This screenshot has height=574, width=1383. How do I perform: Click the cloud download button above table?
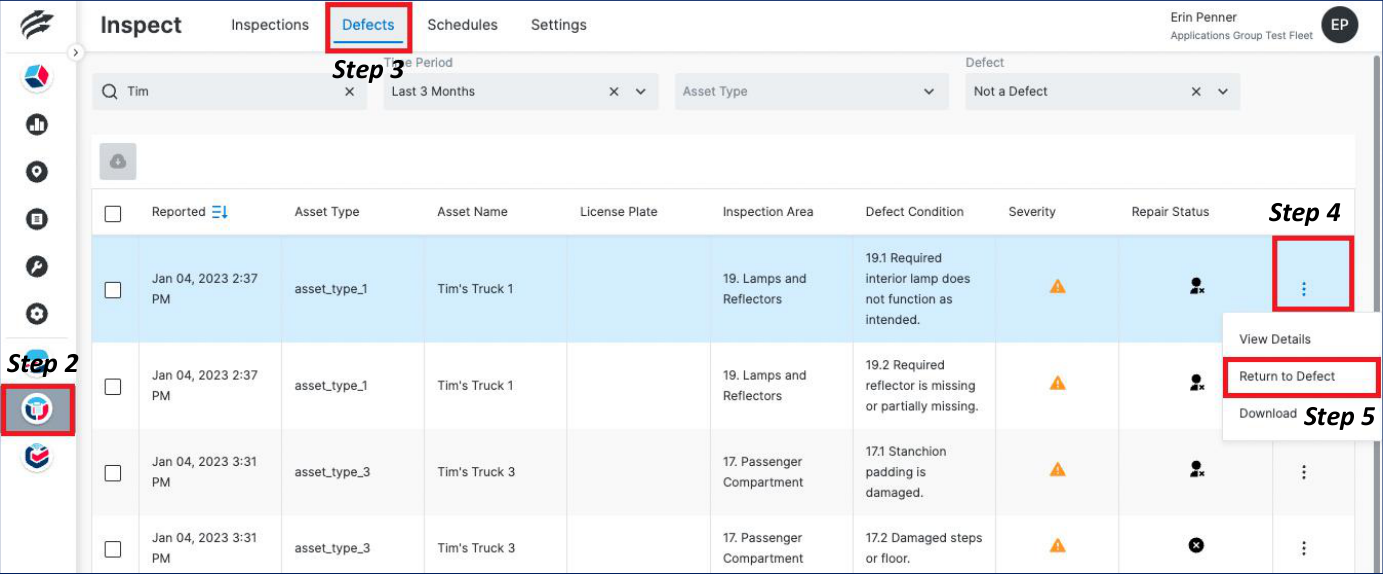point(118,161)
